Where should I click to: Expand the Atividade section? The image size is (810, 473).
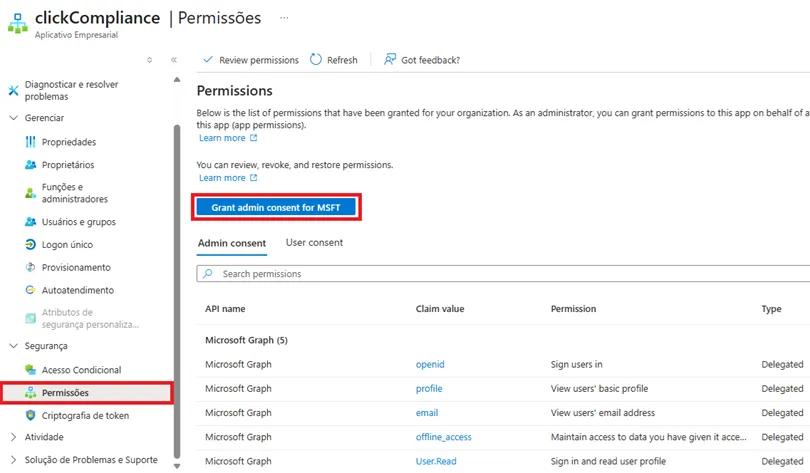(13, 437)
